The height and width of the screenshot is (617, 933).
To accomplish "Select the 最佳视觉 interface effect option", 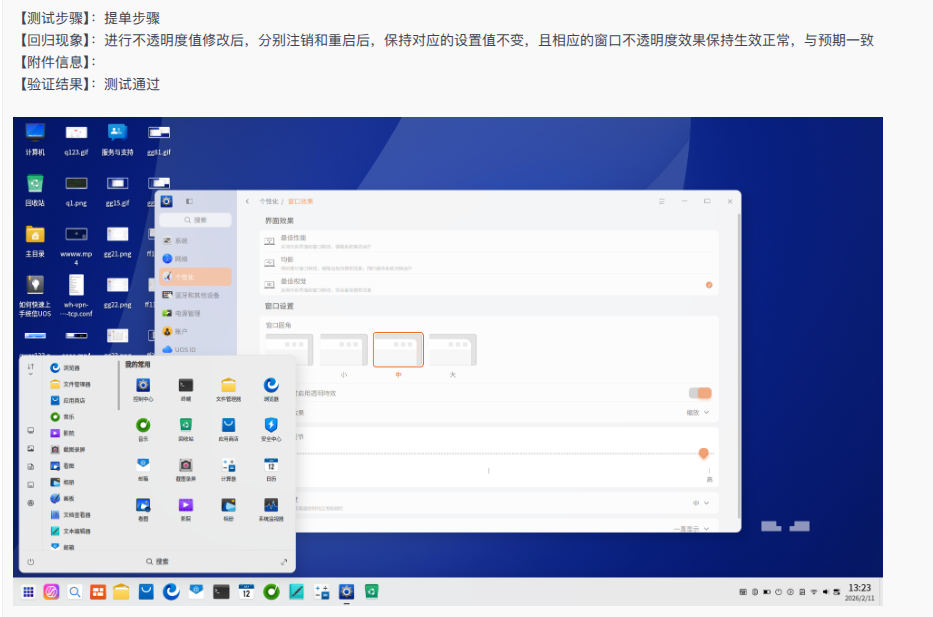I will 489,284.
